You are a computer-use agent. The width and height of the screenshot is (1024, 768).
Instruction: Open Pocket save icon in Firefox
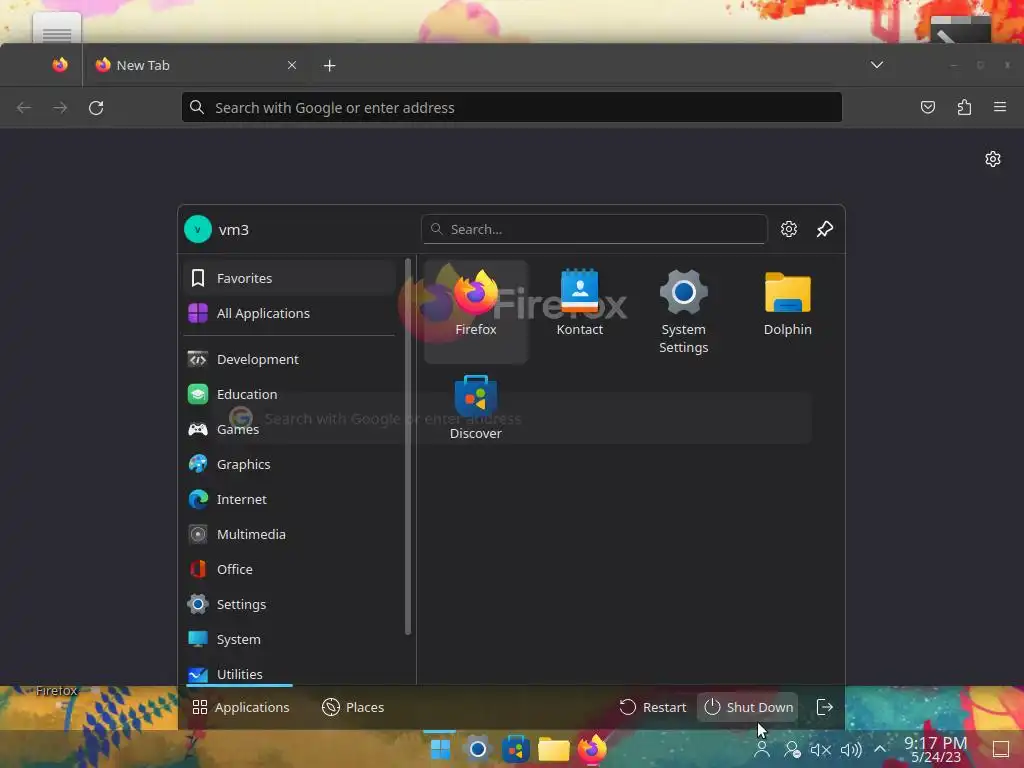click(x=928, y=107)
